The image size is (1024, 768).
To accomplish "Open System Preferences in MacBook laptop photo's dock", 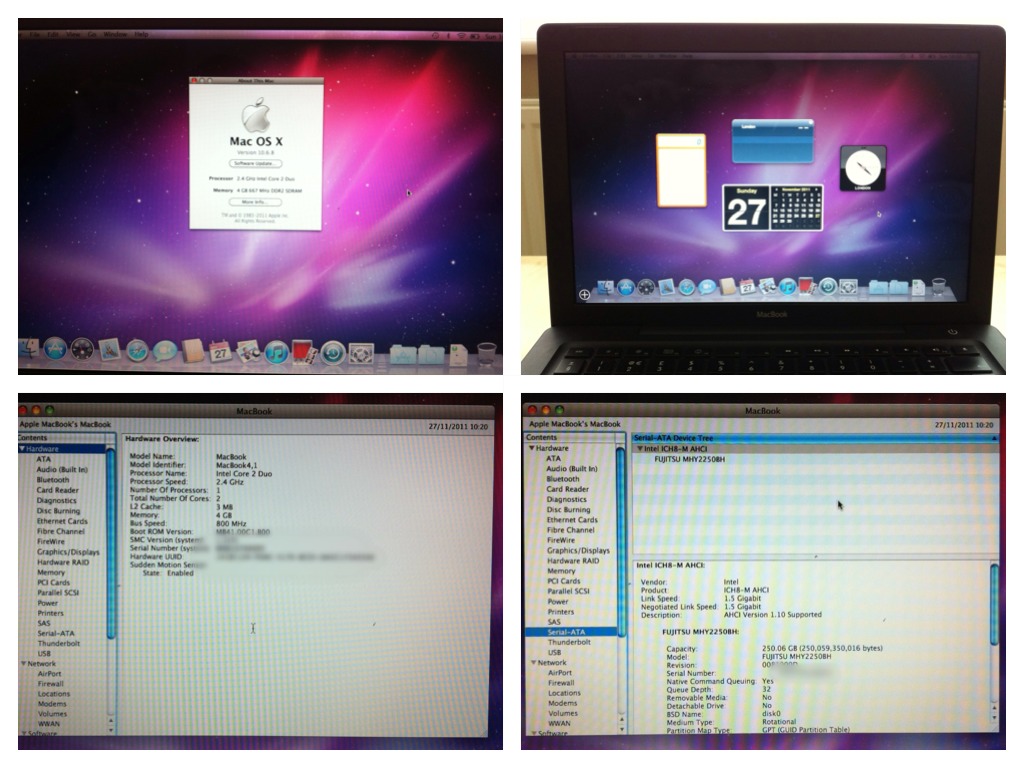I will pyautogui.click(x=848, y=286).
